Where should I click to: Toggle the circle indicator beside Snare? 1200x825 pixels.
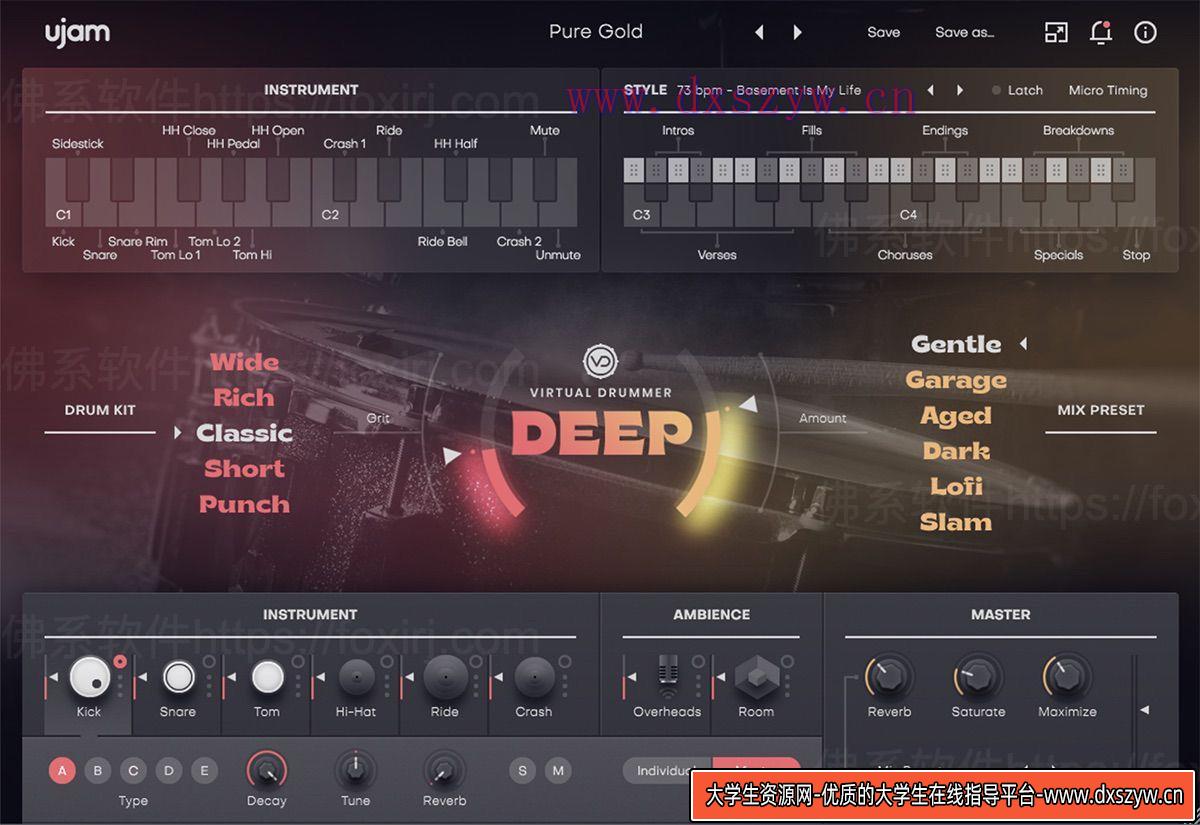209,661
